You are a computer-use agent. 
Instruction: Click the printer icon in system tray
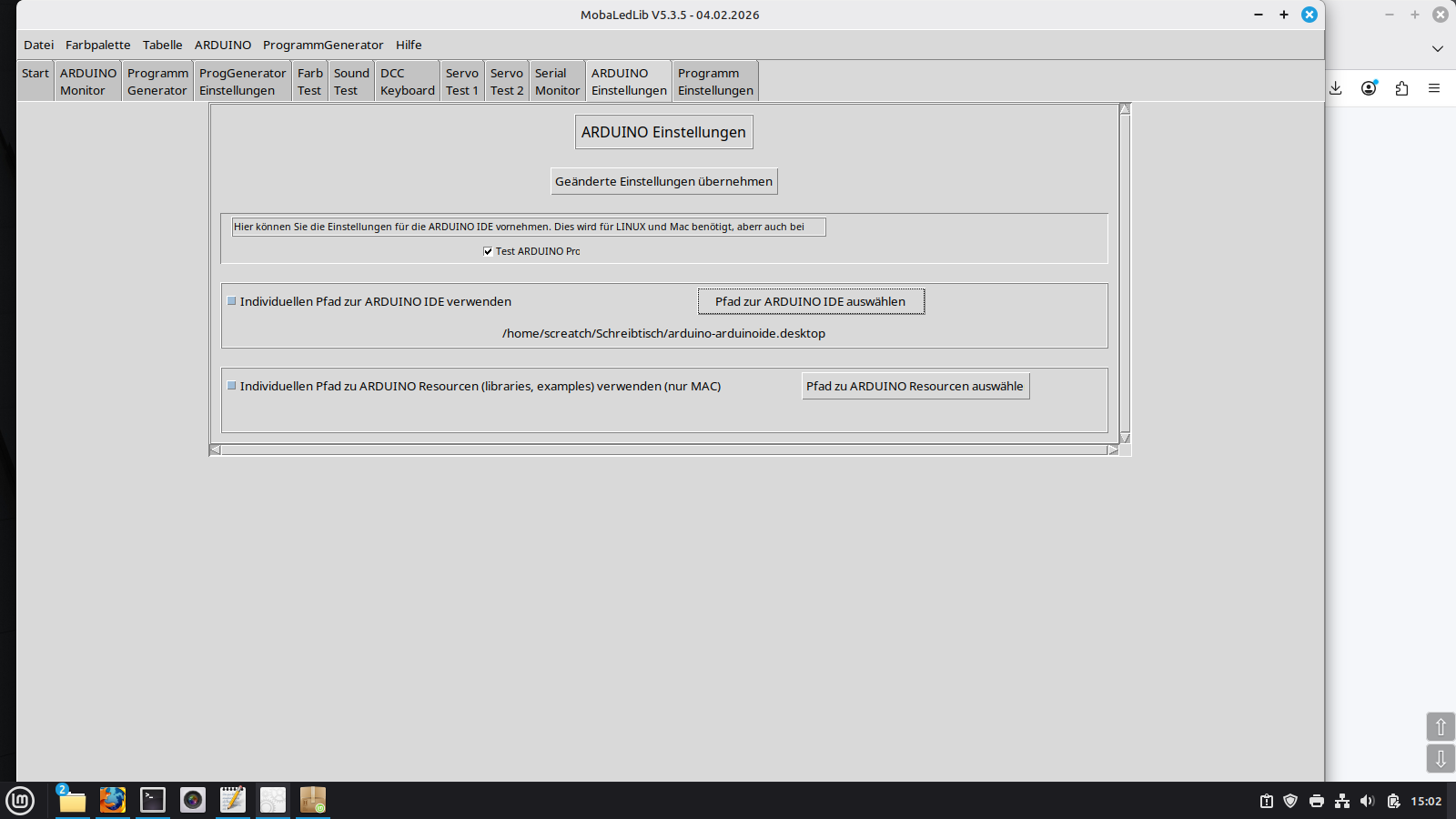pyautogui.click(x=1316, y=801)
